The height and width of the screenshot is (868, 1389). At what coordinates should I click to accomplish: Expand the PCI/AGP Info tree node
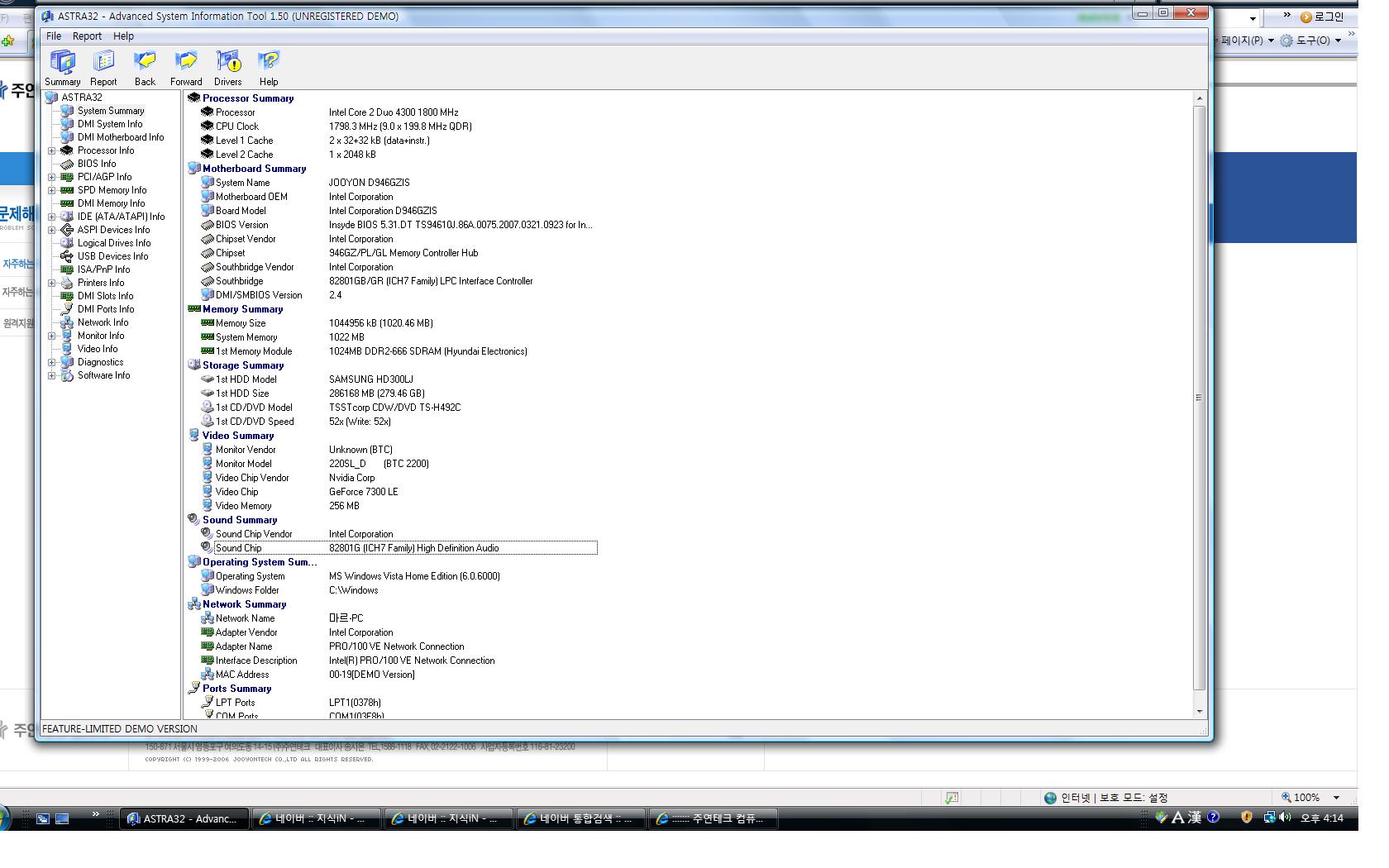(52, 177)
